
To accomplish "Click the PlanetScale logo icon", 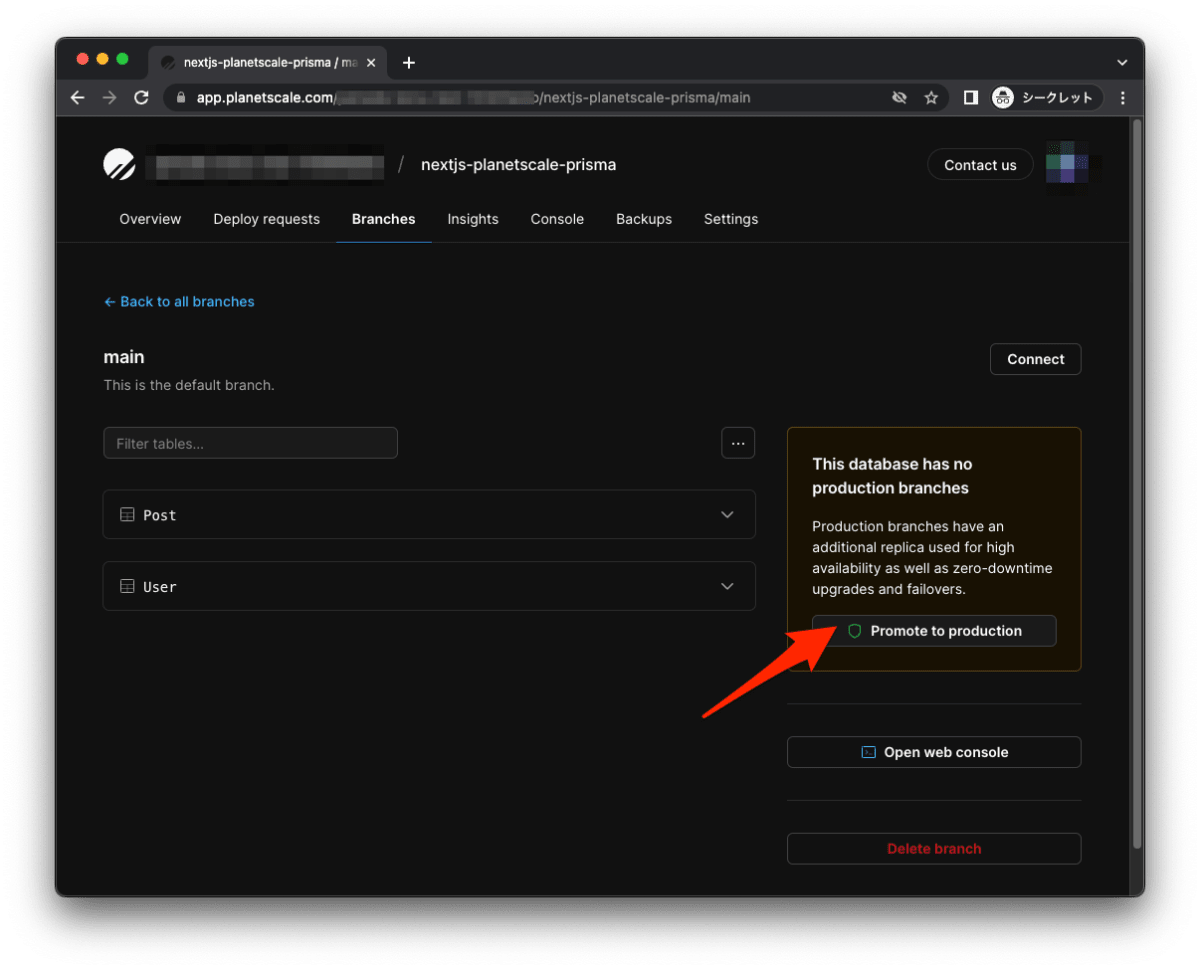I will click(x=119, y=164).
